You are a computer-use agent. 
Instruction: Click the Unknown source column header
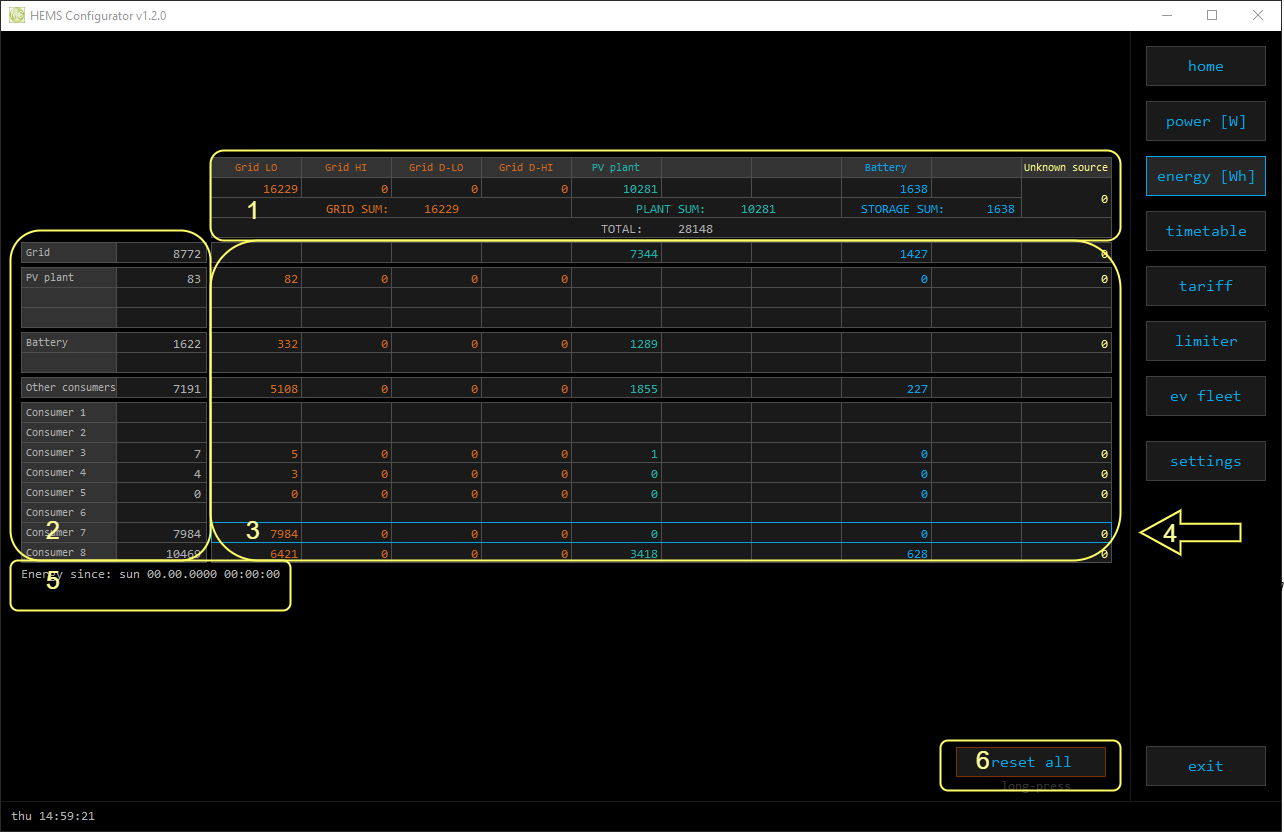pos(1065,168)
